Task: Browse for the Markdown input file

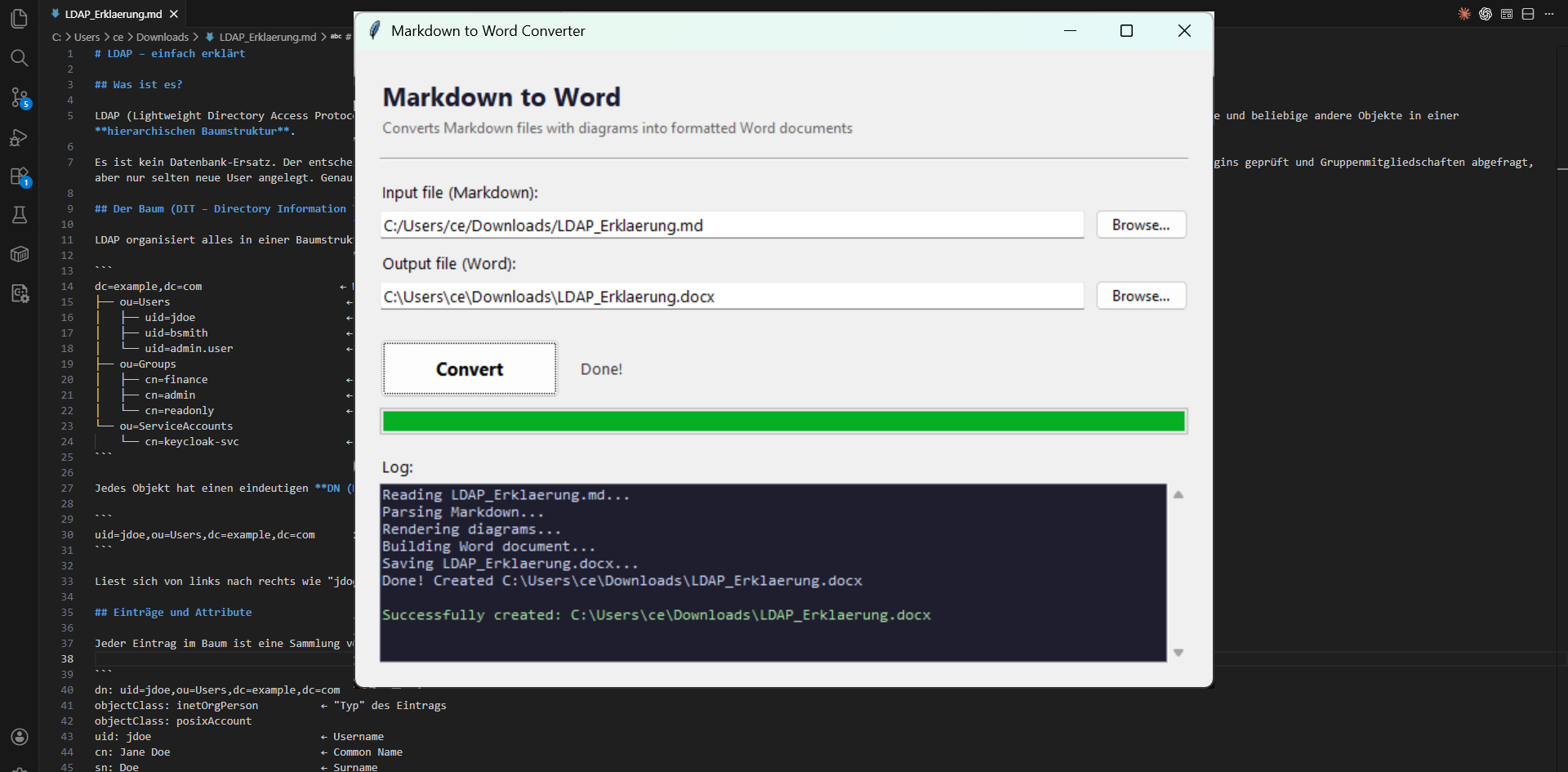Action: (1140, 225)
